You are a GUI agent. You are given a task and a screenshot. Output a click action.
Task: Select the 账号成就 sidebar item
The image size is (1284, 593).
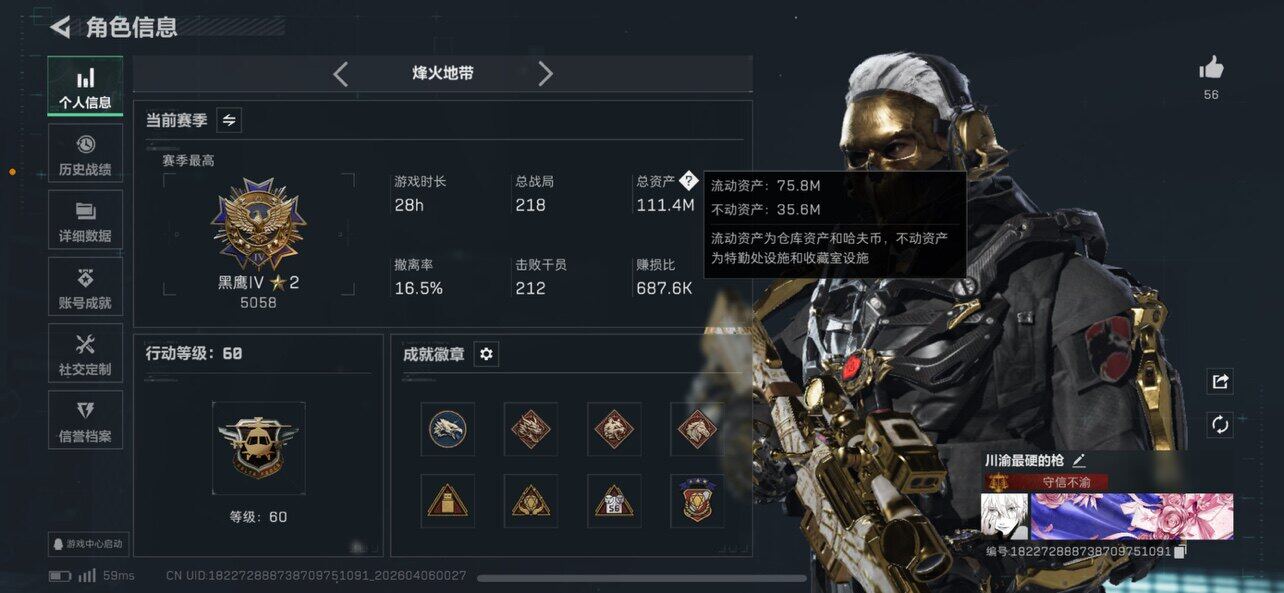(85, 287)
